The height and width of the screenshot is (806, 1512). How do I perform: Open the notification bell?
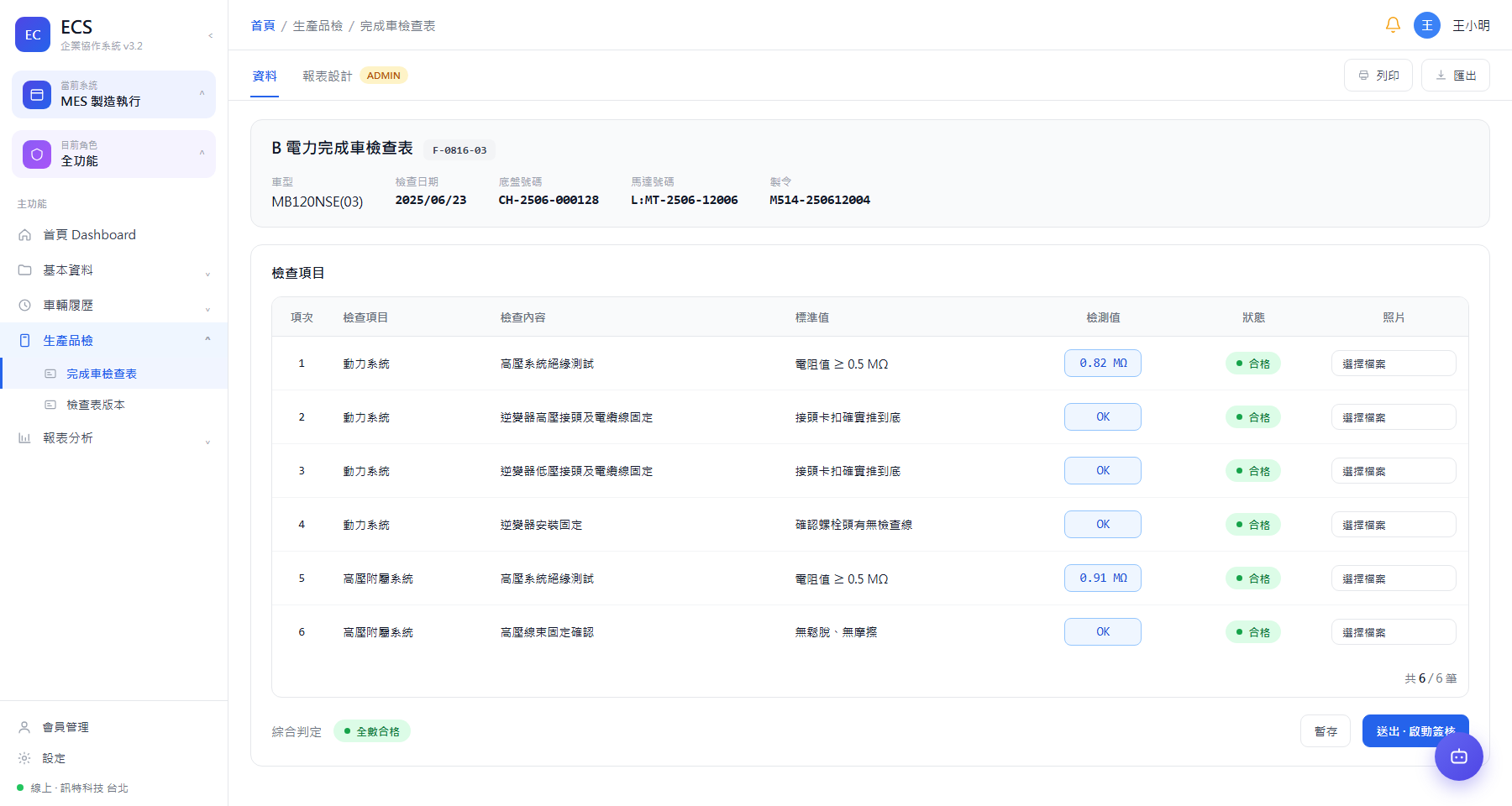(1393, 25)
